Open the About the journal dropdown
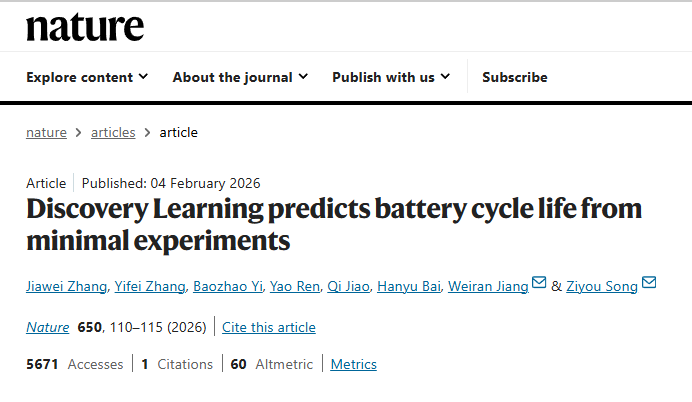The height and width of the screenshot is (402, 692). click(240, 77)
